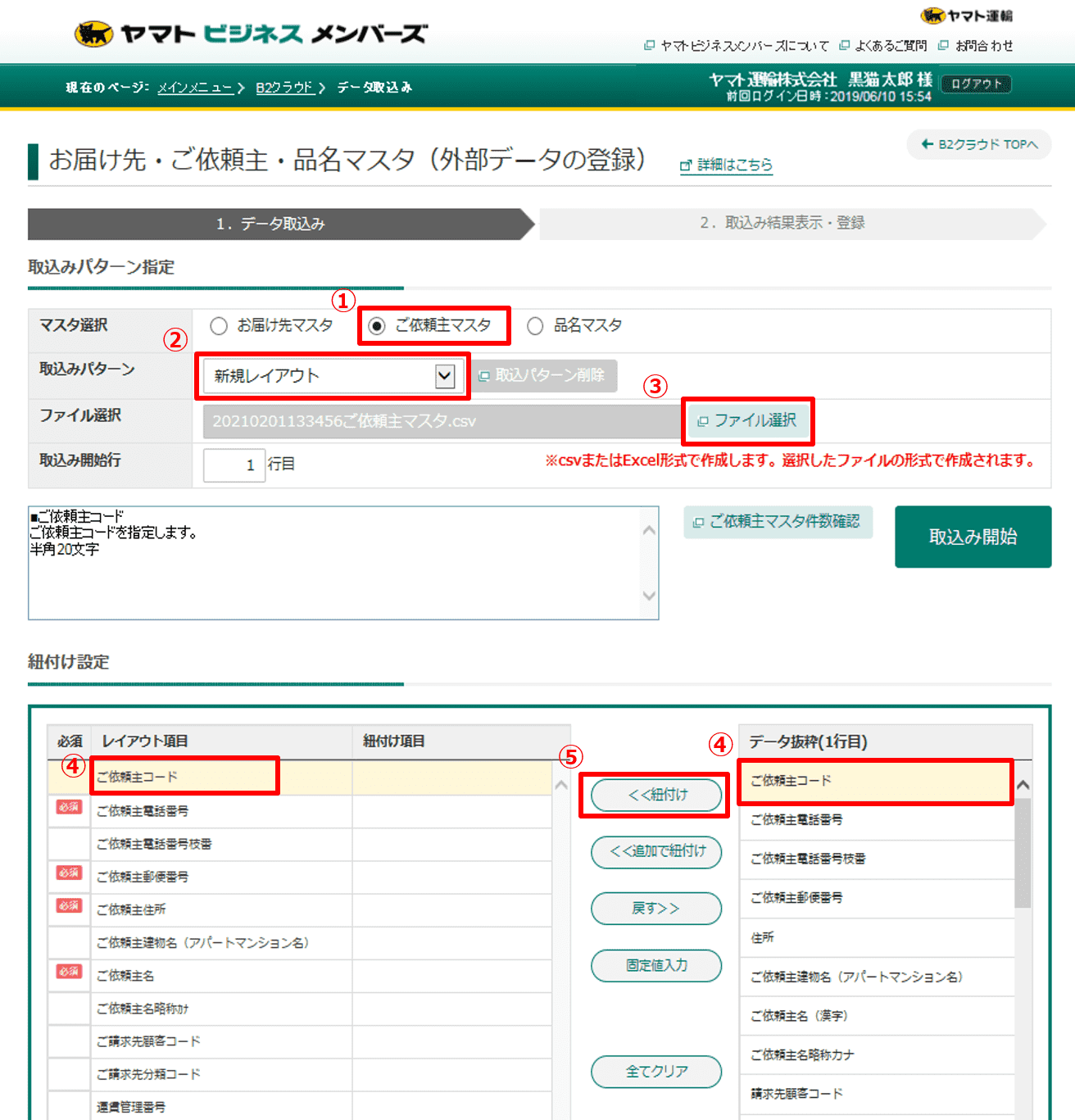
Task: Choose the 品名マスタ radio option
Action: 535,325
